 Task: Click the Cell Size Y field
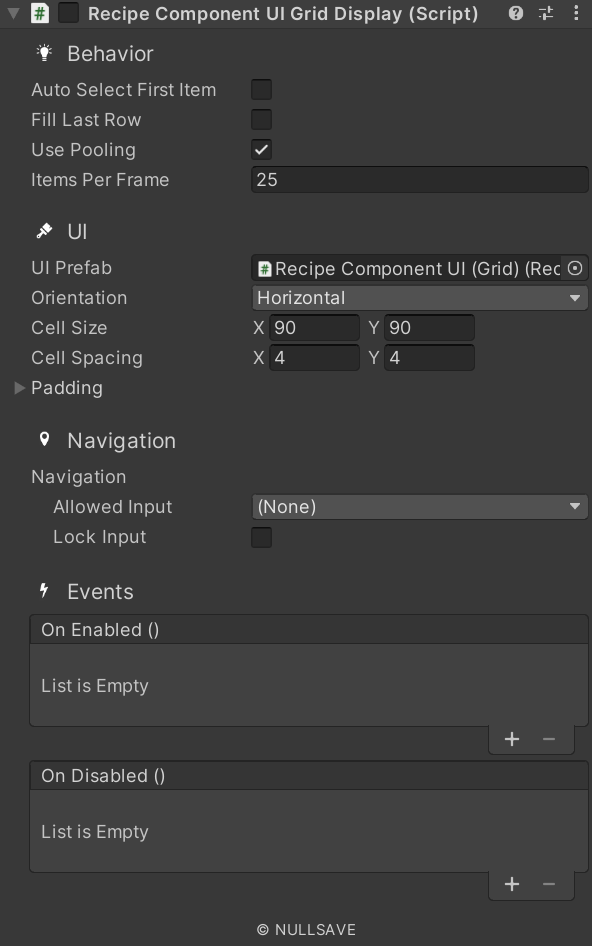[429, 328]
